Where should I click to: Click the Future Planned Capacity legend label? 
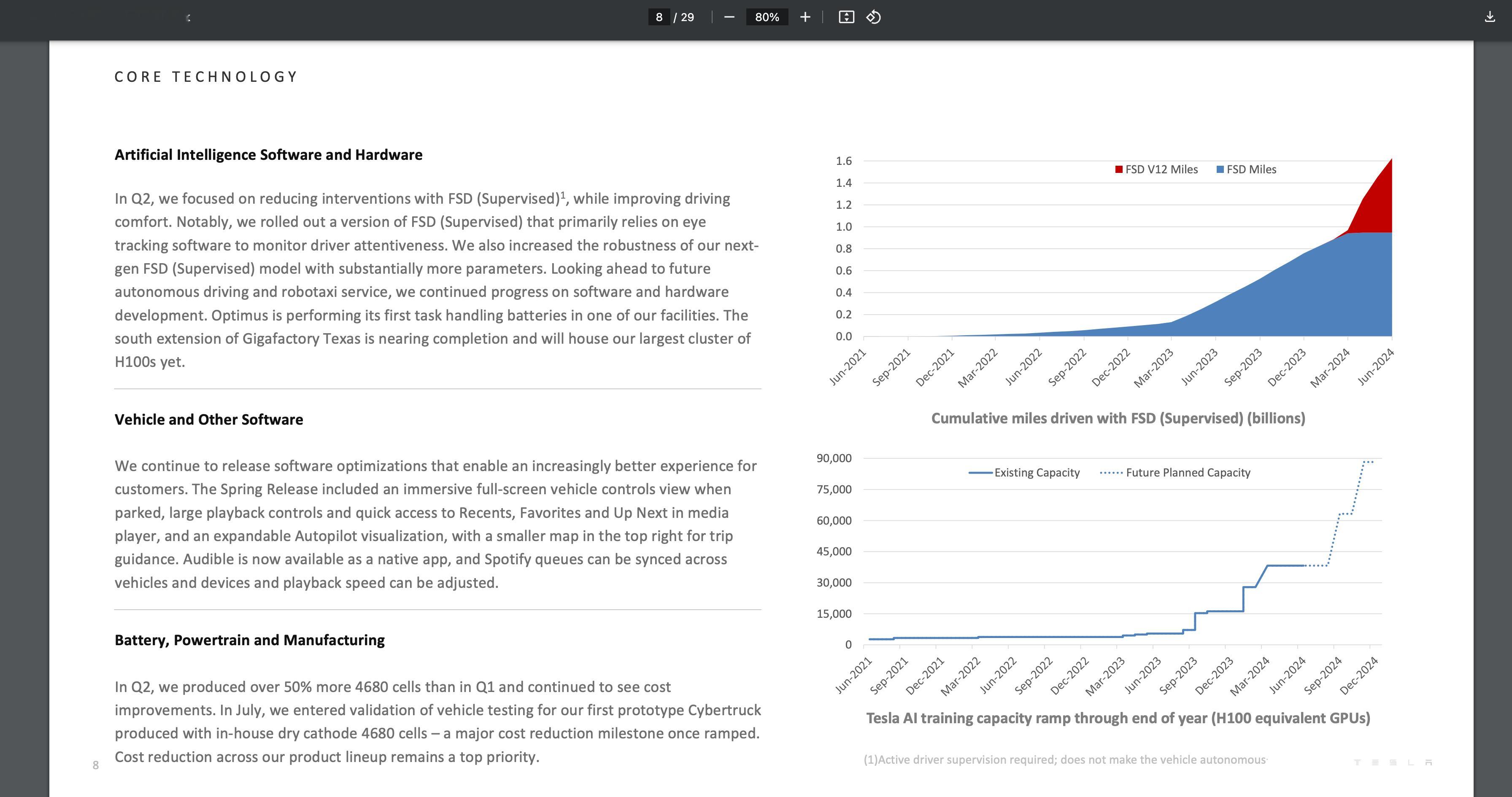(x=1188, y=472)
